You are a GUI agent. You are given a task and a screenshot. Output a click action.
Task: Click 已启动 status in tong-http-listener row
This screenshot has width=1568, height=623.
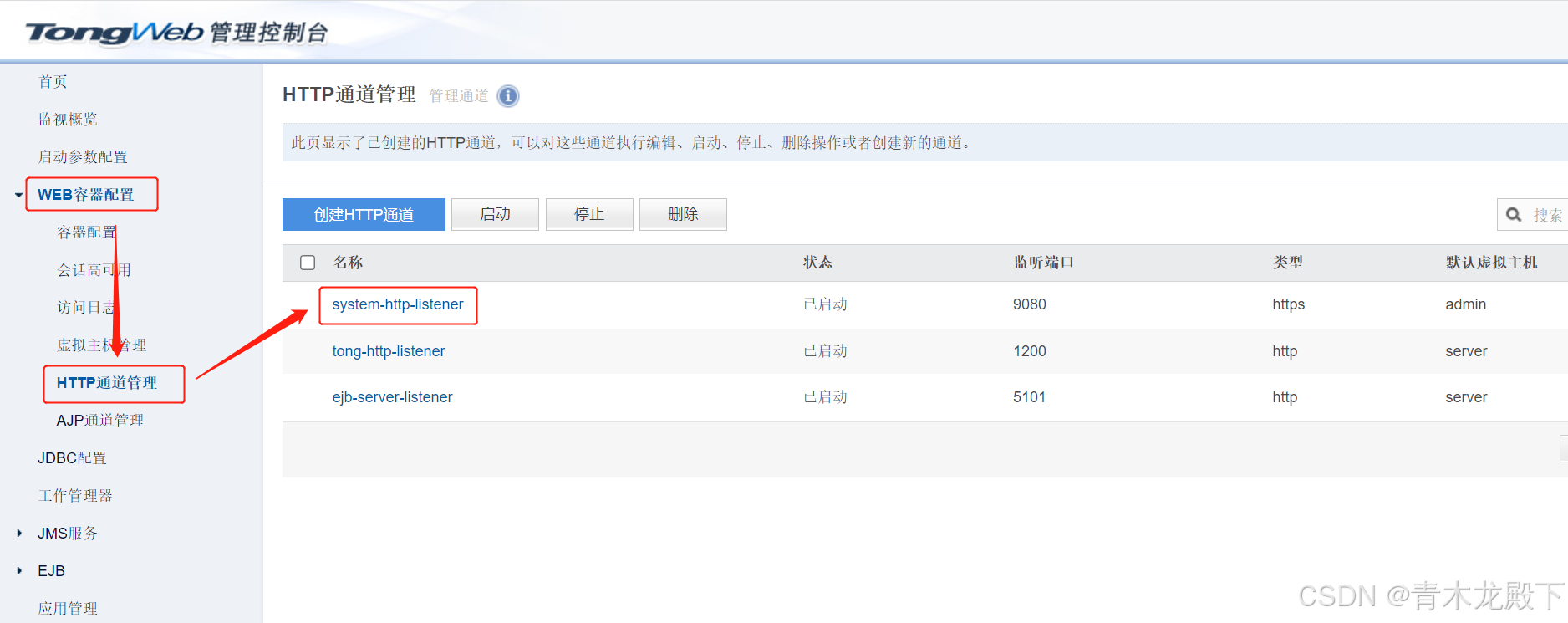(825, 351)
